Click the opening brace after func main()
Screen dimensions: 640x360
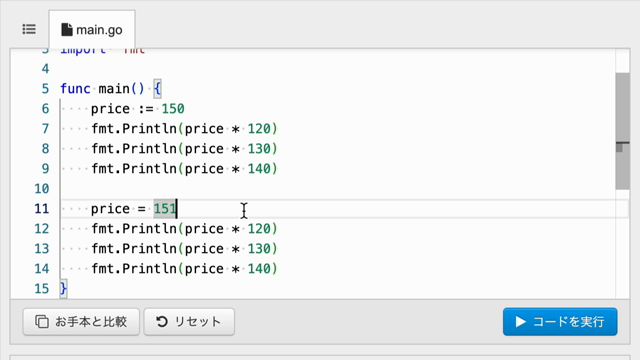158,89
